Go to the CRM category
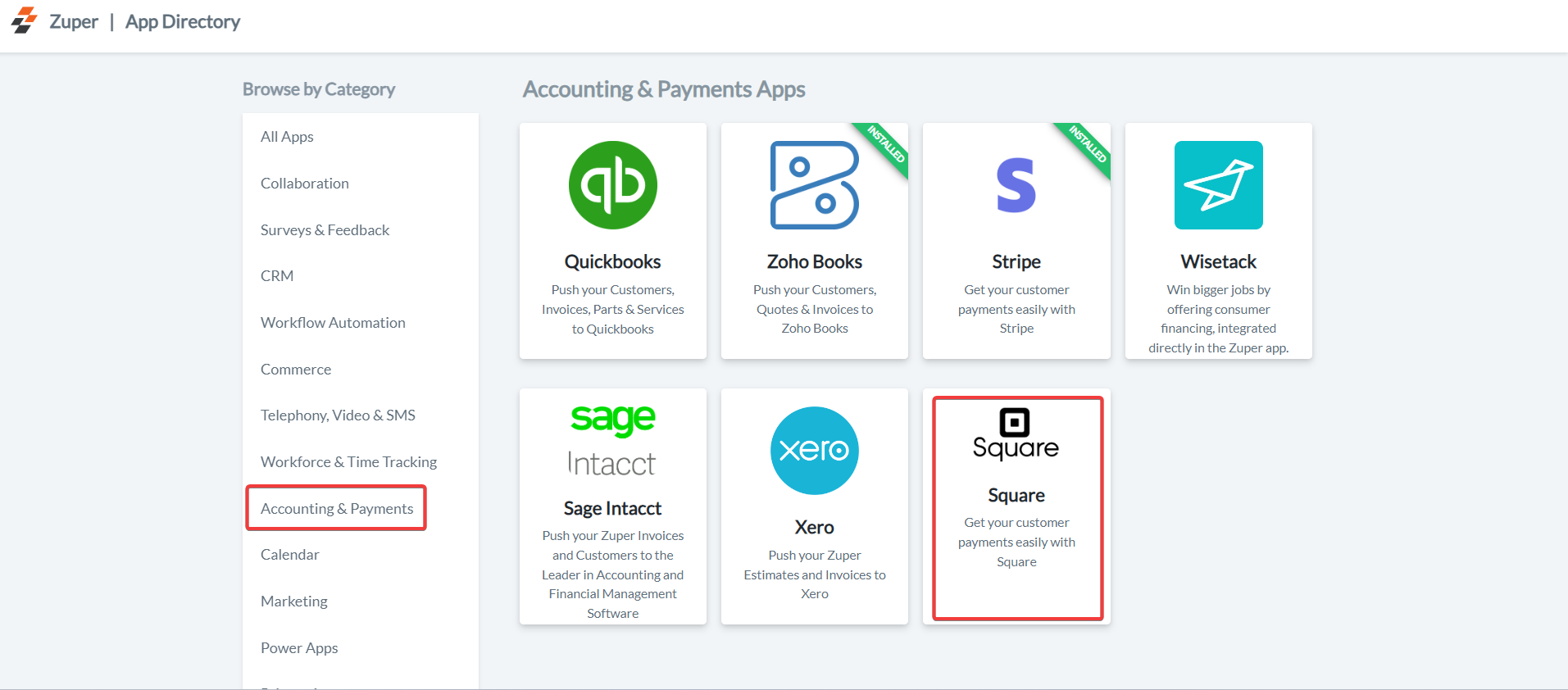Viewport: 1568px width, 690px height. pyautogui.click(x=277, y=276)
